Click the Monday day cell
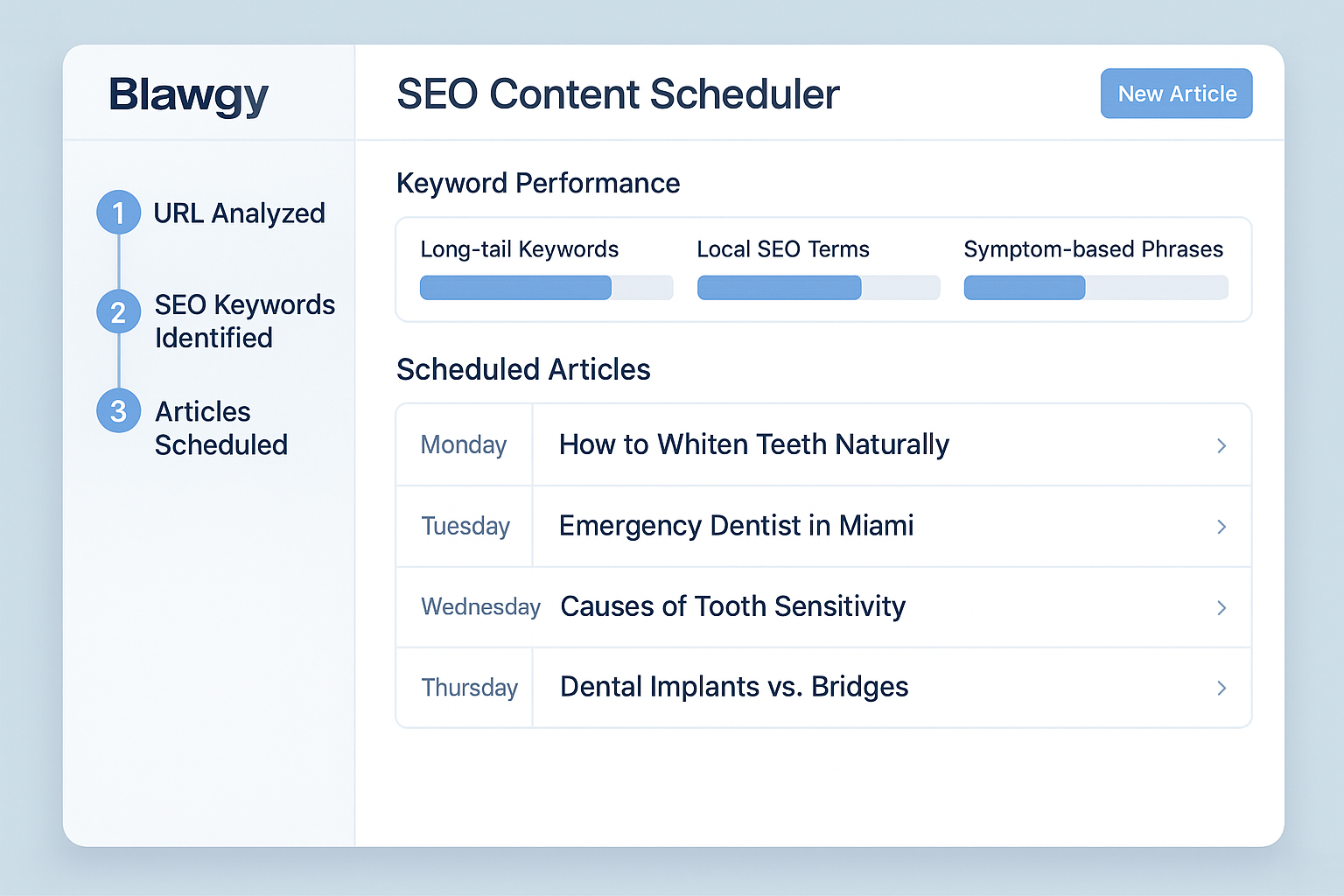 pos(465,444)
